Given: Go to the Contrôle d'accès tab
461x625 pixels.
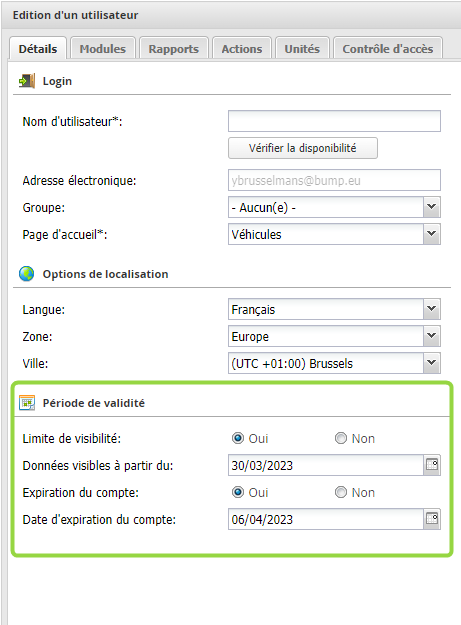Looking at the screenshot, I should 388,49.
